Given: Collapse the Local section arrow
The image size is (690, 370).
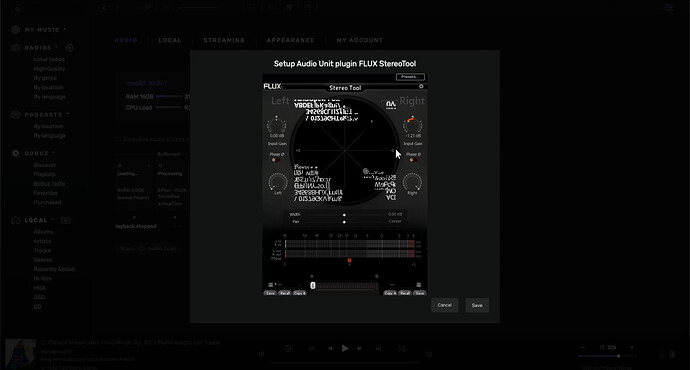Looking at the screenshot, I should pos(52,220).
